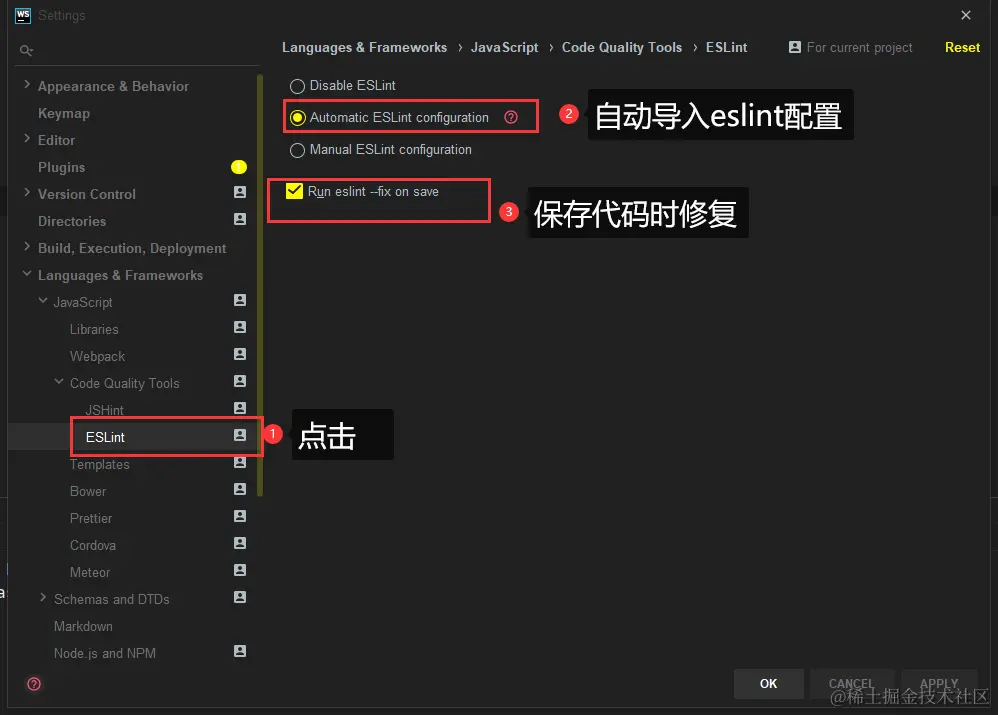Click Code Quality Tools breadcrumb segment
Viewport: 998px width, 715px height.
pos(622,47)
